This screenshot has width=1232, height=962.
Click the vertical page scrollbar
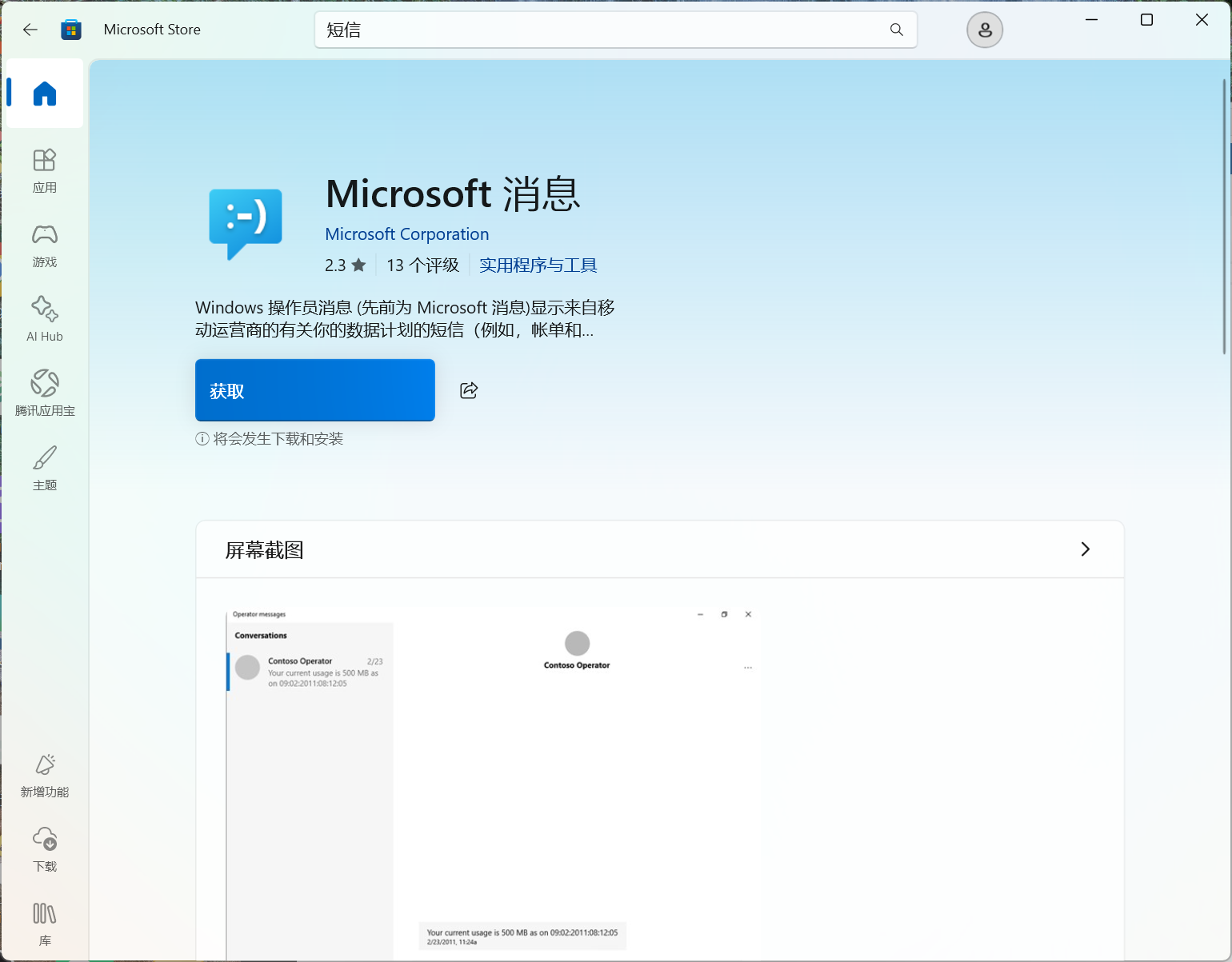tap(1225, 216)
